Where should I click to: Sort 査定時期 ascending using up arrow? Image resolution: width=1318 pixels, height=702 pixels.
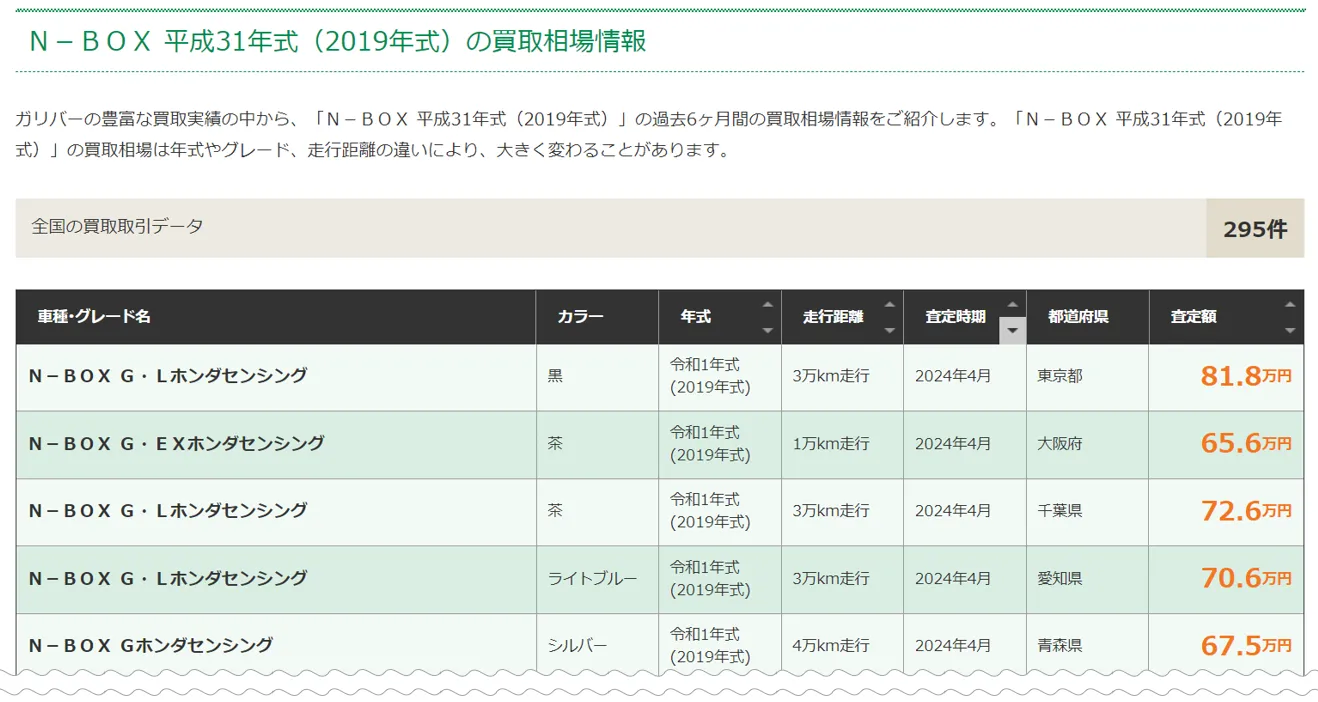[x=1012, y=305]
